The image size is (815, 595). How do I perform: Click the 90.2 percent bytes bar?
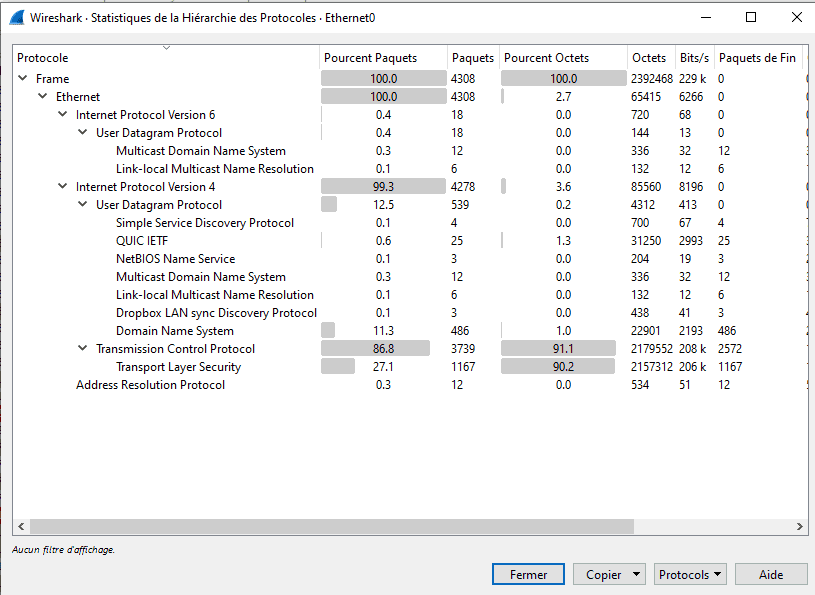tap(558, 366)
